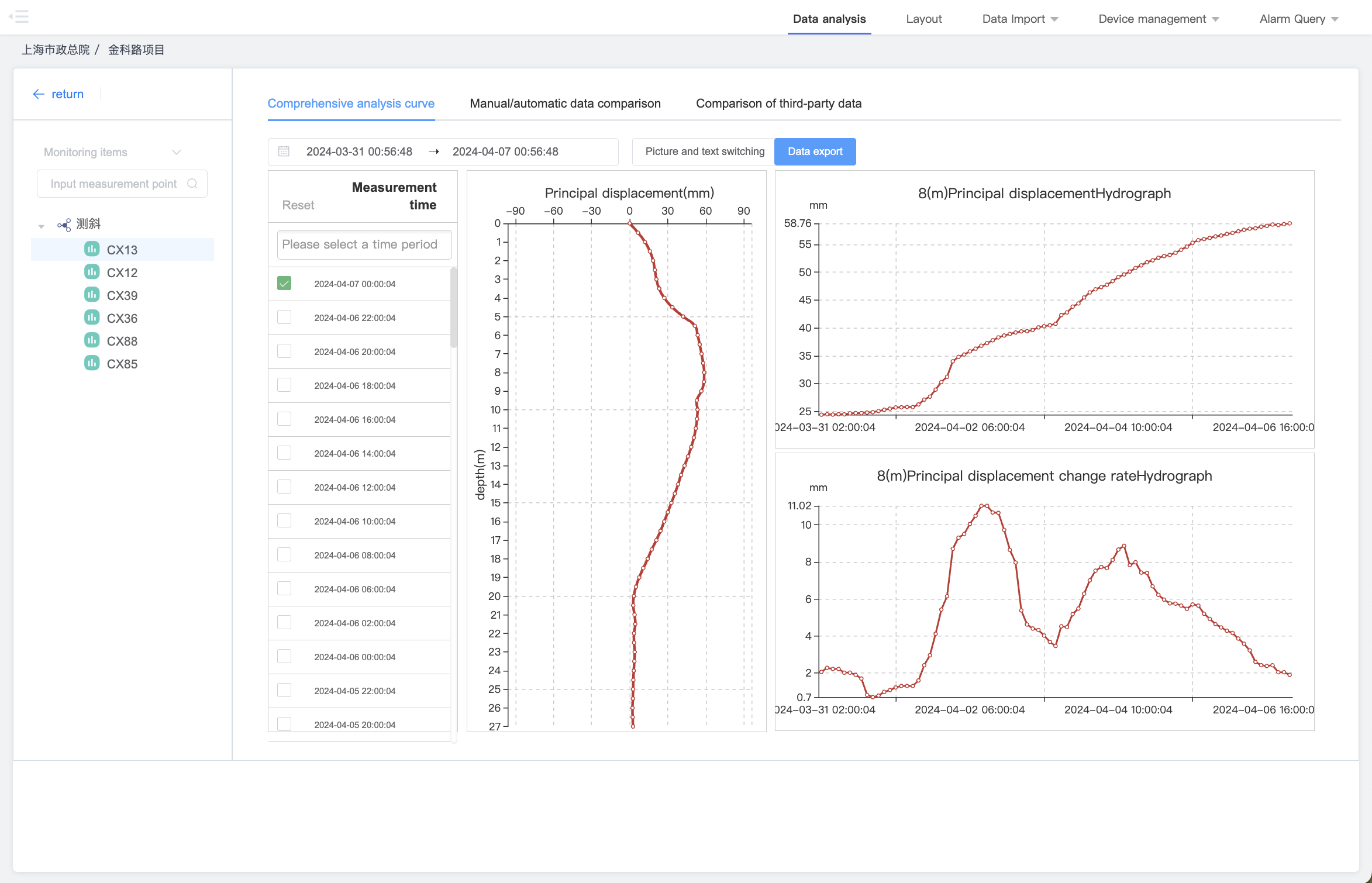Open the Alarm Query dropdown menu
This screenshot has height=883, width=1372.
tap(1299, 19)
